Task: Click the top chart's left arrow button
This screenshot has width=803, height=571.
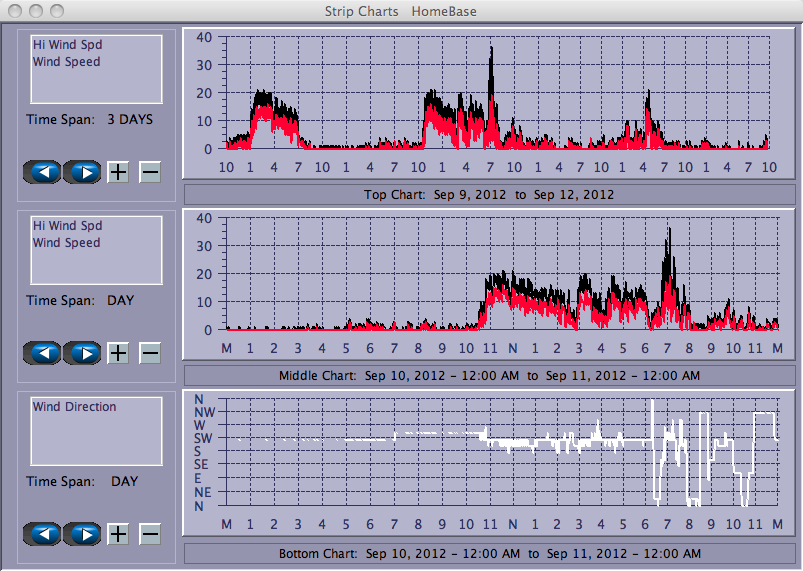Action: tap(42, 172)
